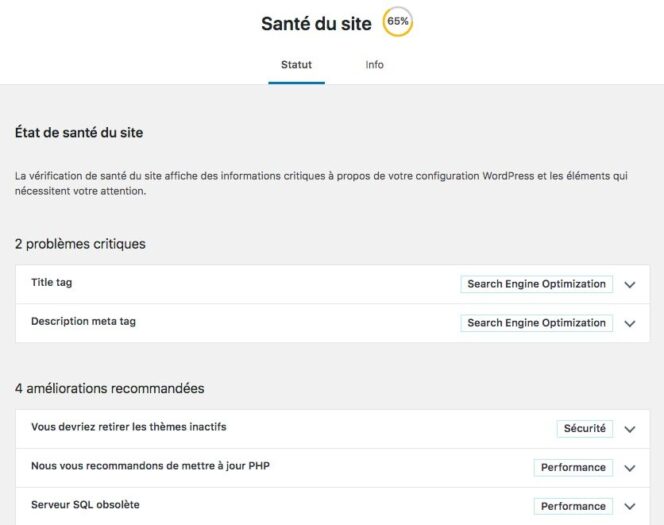Open 'Vous devriez retirer les thèmes inactifs'
The height and width of the screenshot is (525, 664).
(x=129, y=427)
